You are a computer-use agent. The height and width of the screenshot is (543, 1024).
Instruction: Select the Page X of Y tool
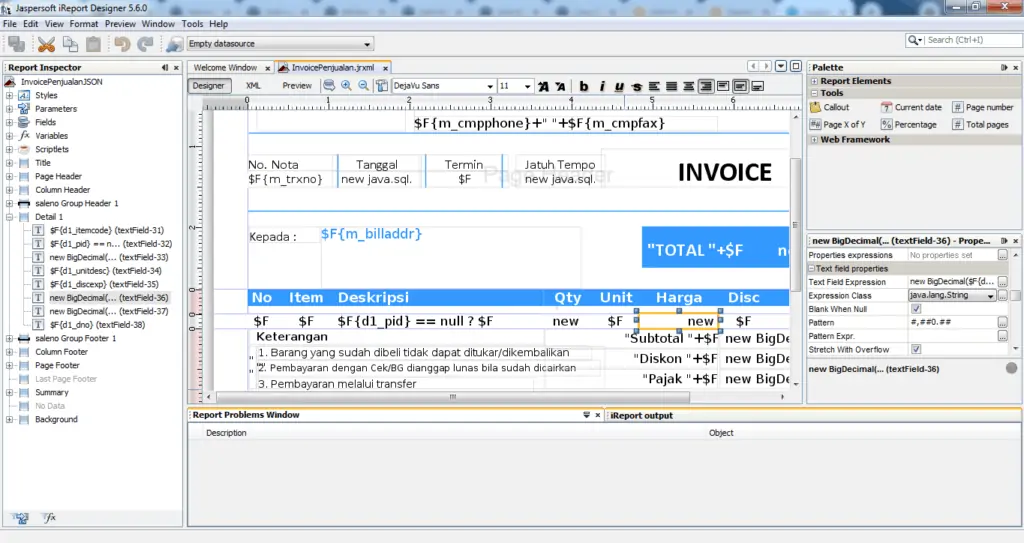click(837, 124)
